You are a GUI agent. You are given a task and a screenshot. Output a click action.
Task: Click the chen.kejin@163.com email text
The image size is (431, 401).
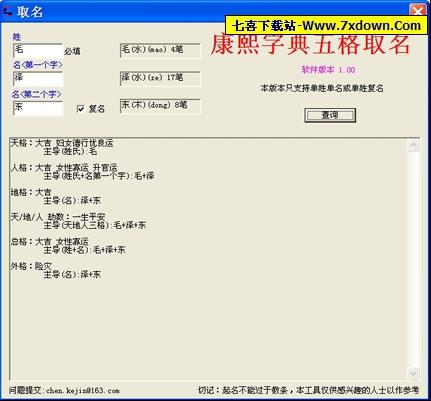(83, 390)
